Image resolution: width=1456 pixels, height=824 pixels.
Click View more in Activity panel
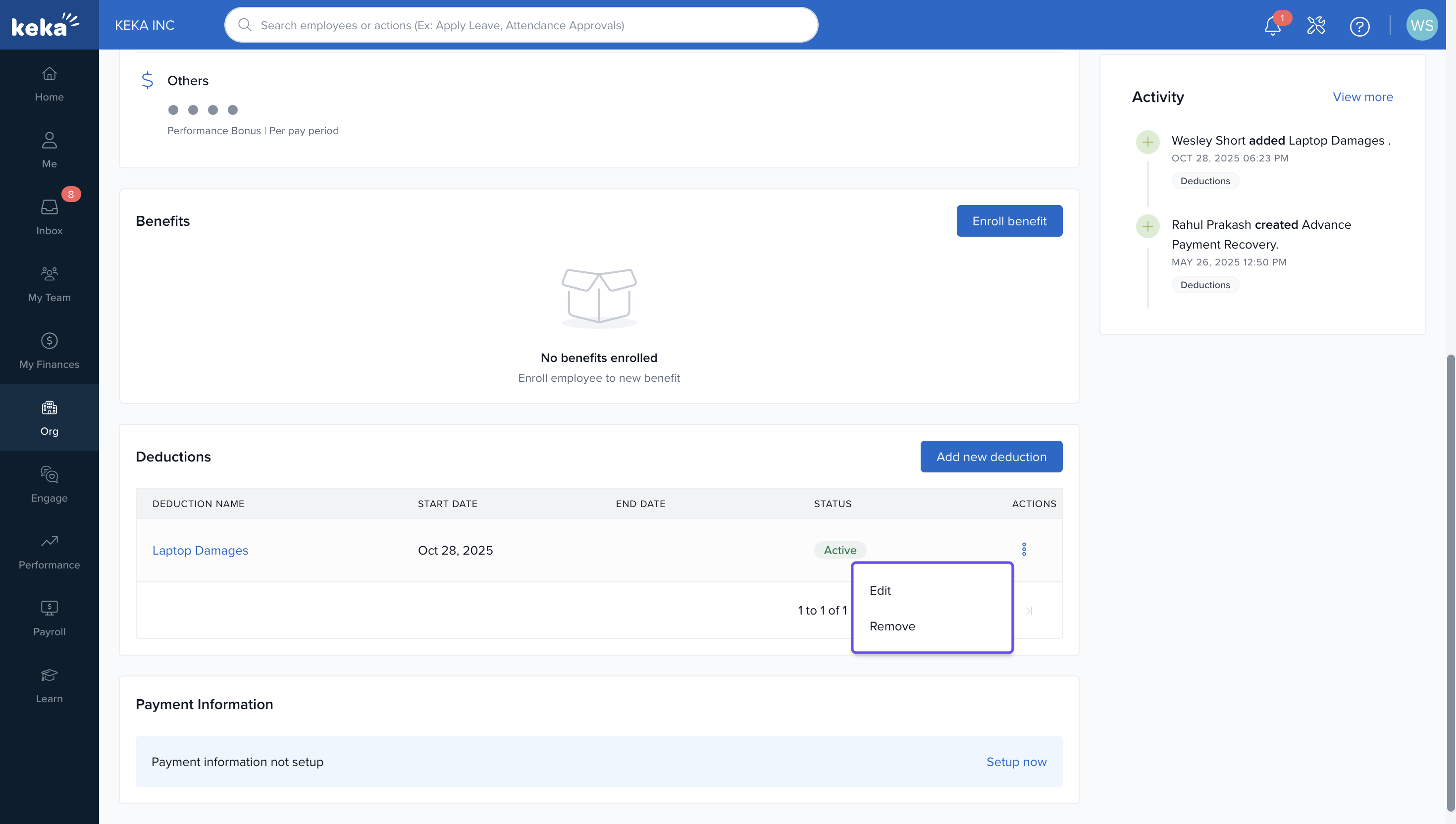(x=1362, y=97)
